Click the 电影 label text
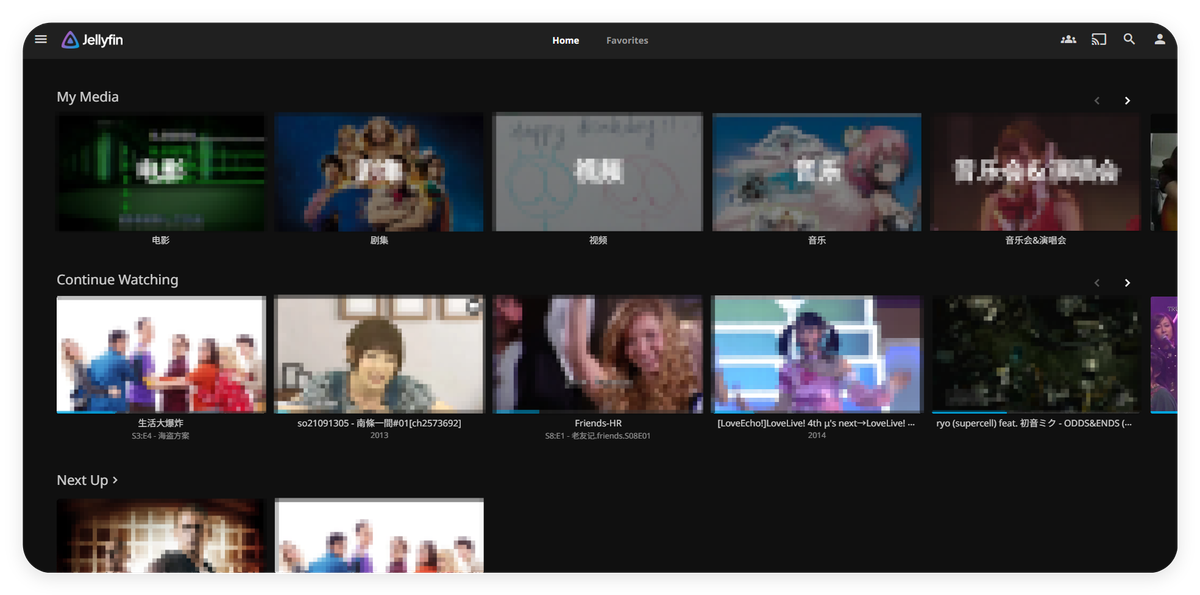Viewport: 1200px width, 595px height. coord(161,241)
